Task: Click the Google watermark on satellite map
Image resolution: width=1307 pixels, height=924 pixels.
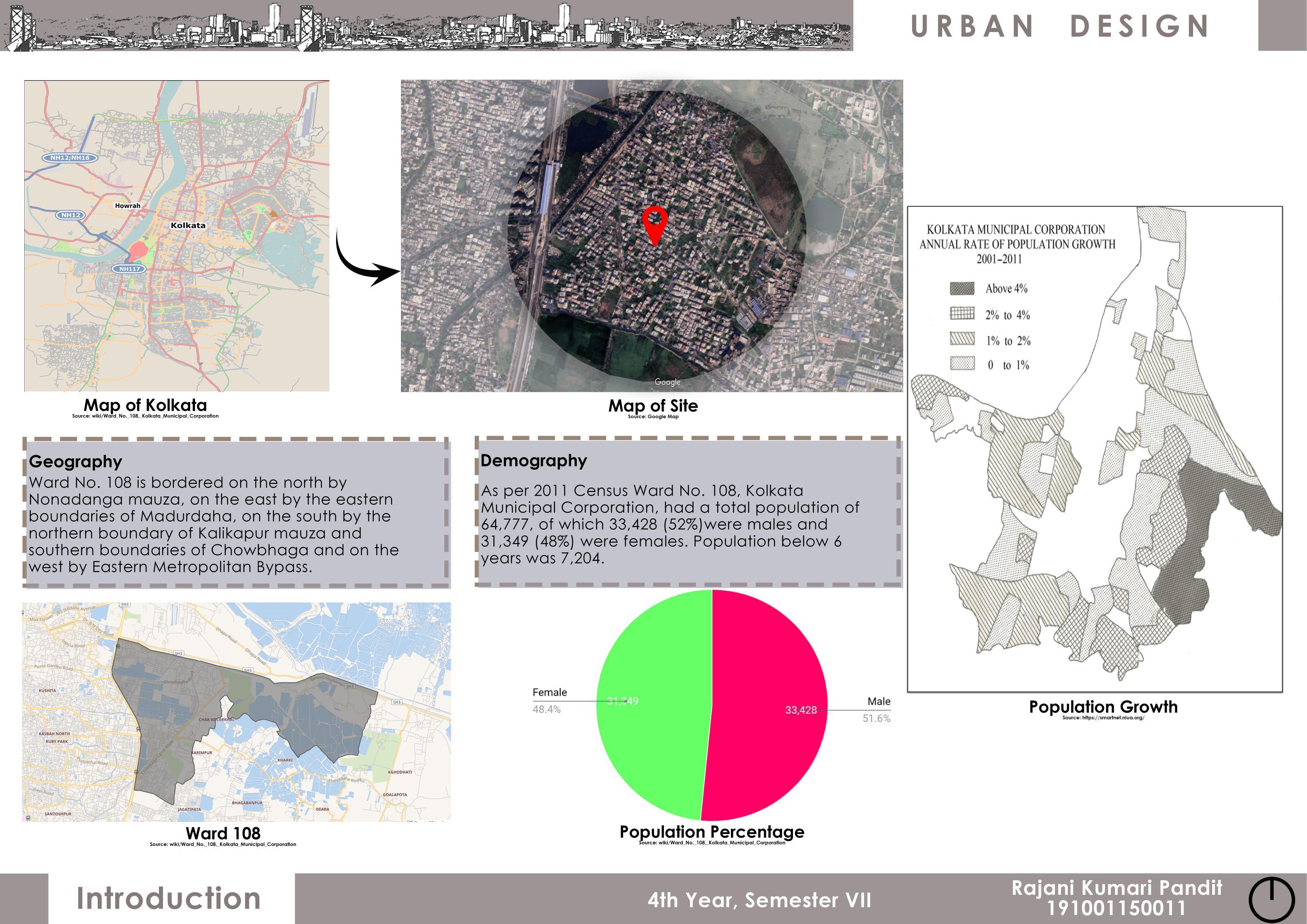Action: [667, 382]
